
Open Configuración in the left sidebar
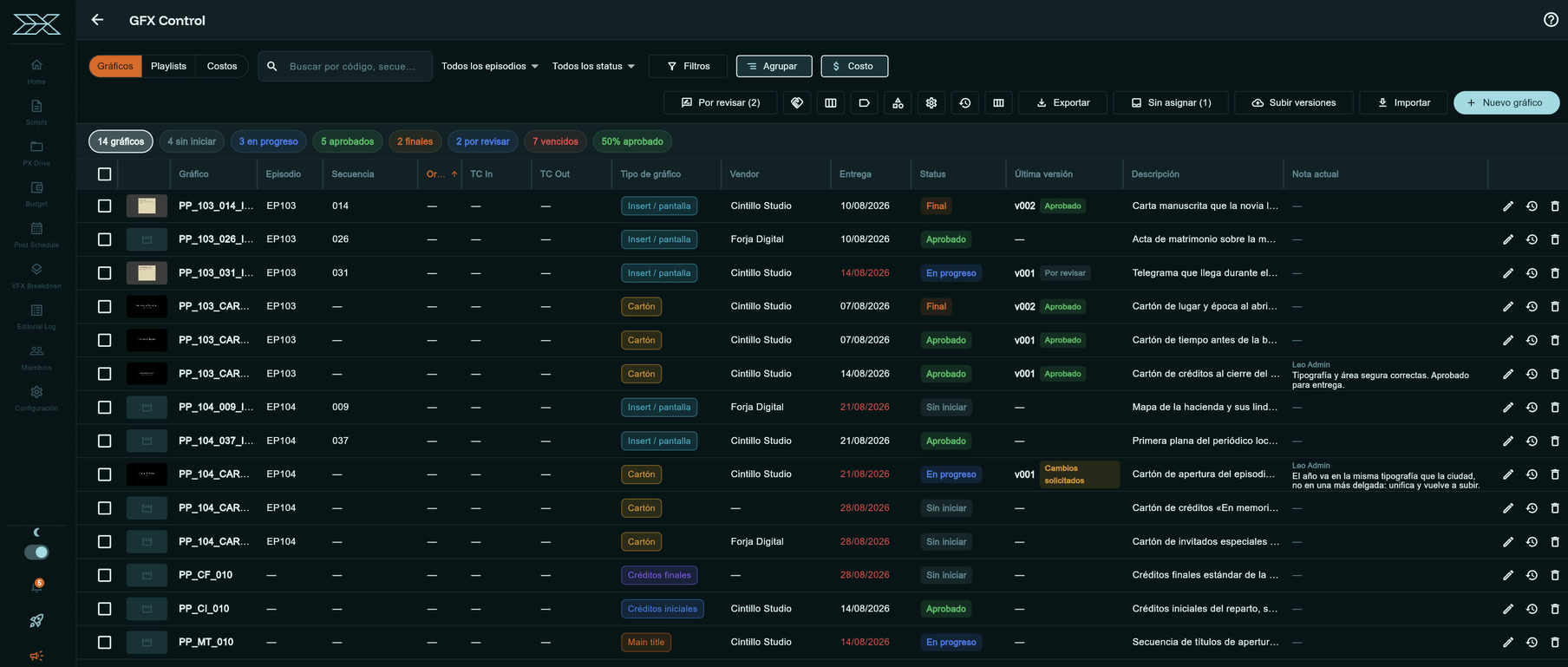[x=36, y=397]
